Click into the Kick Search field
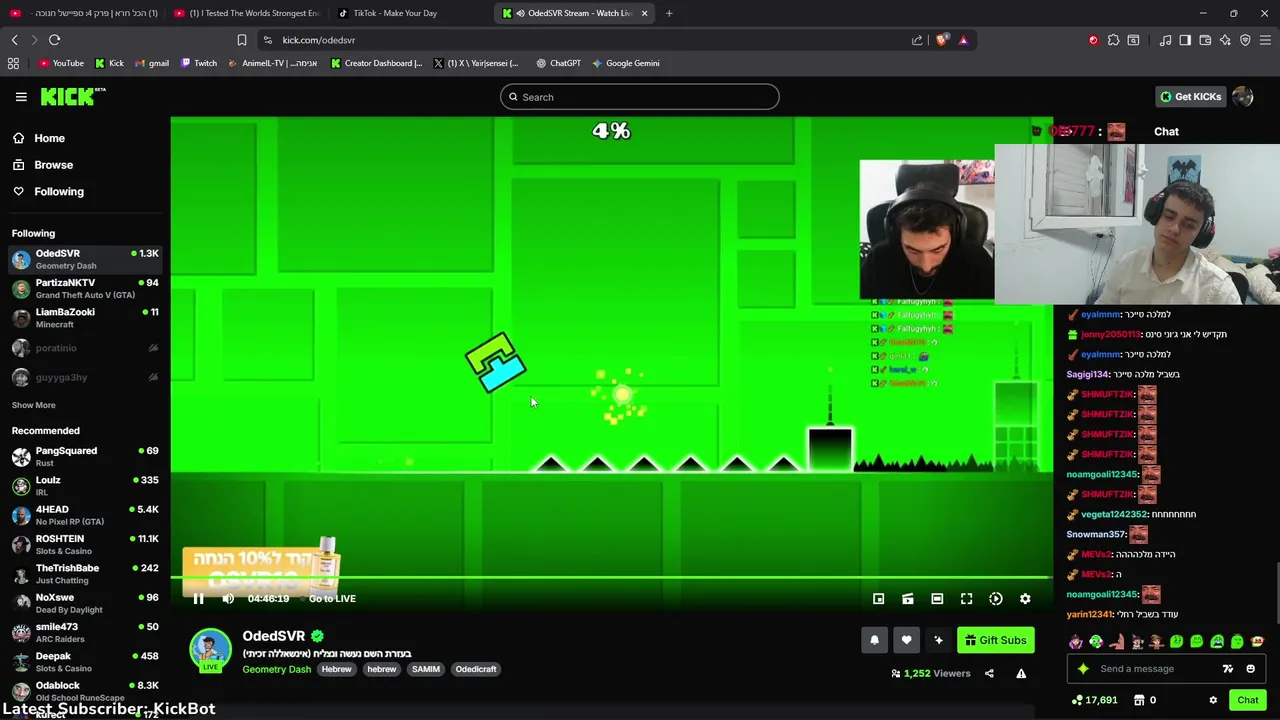 pos(640,97)
